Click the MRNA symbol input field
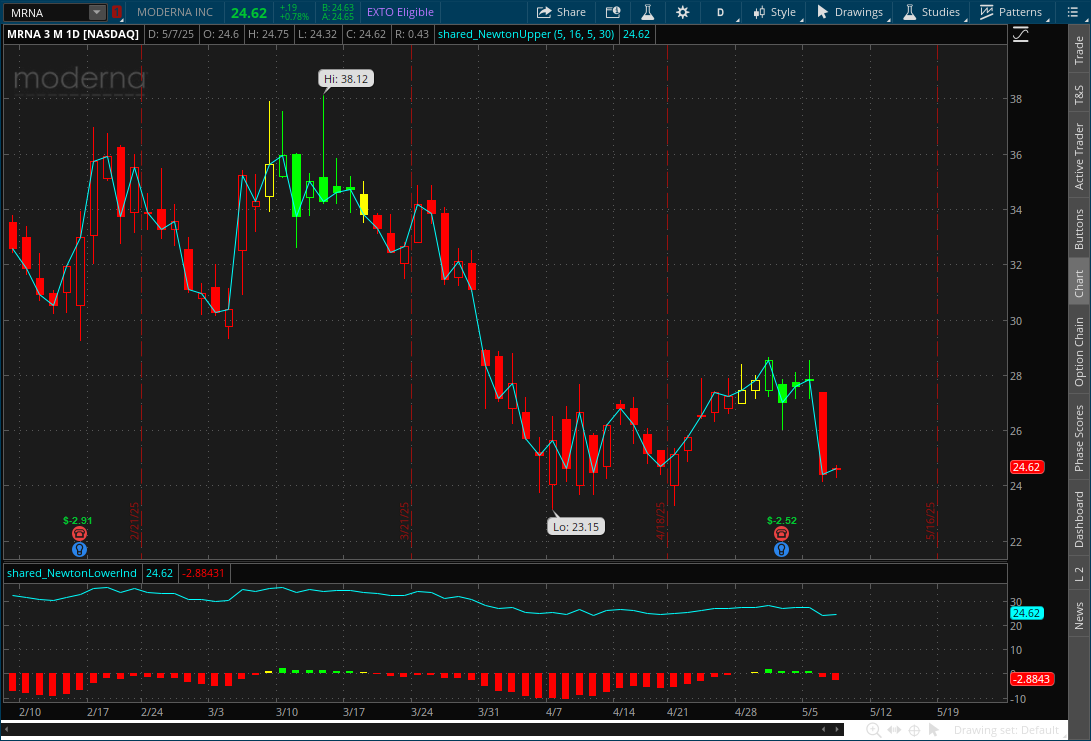1091x741 pixels. (46, 13)
